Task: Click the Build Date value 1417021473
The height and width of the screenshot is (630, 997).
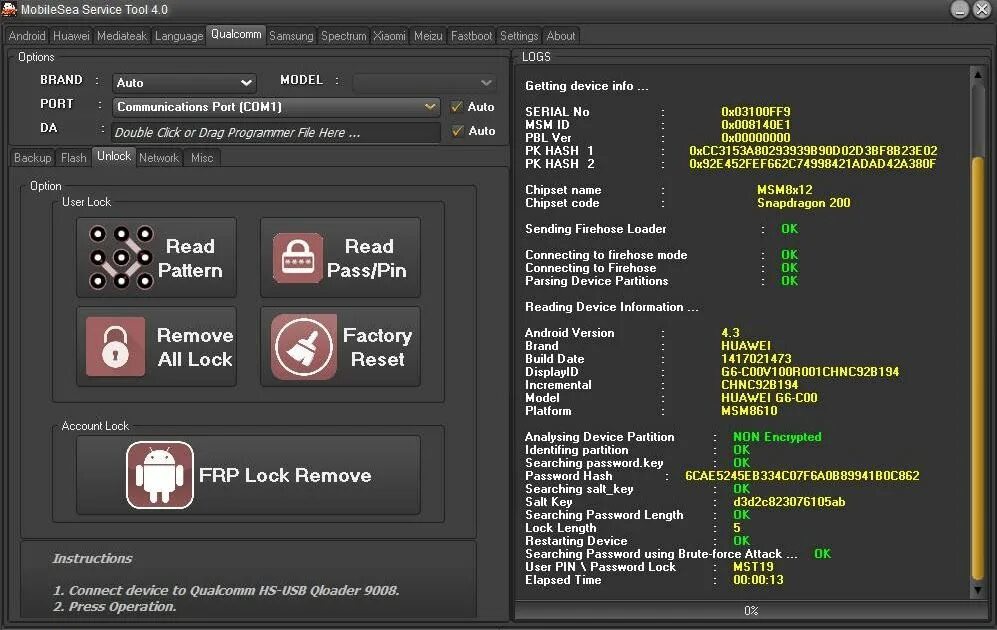Action: click(x=756, y=359)
